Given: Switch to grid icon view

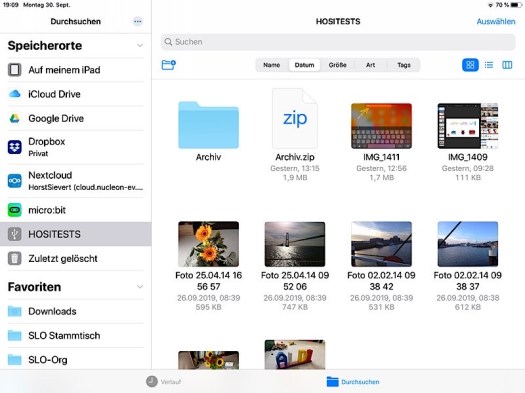Looking at the screenshot, I should (470, 65).
